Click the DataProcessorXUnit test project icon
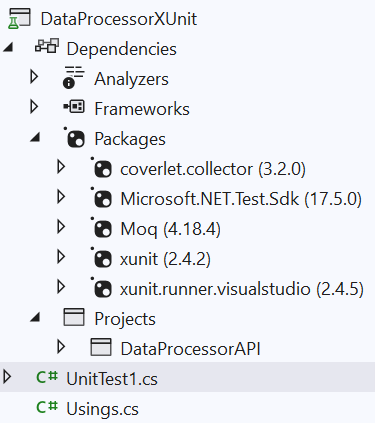375x423 pixels. pyautogui.click(x=19, y=19)
